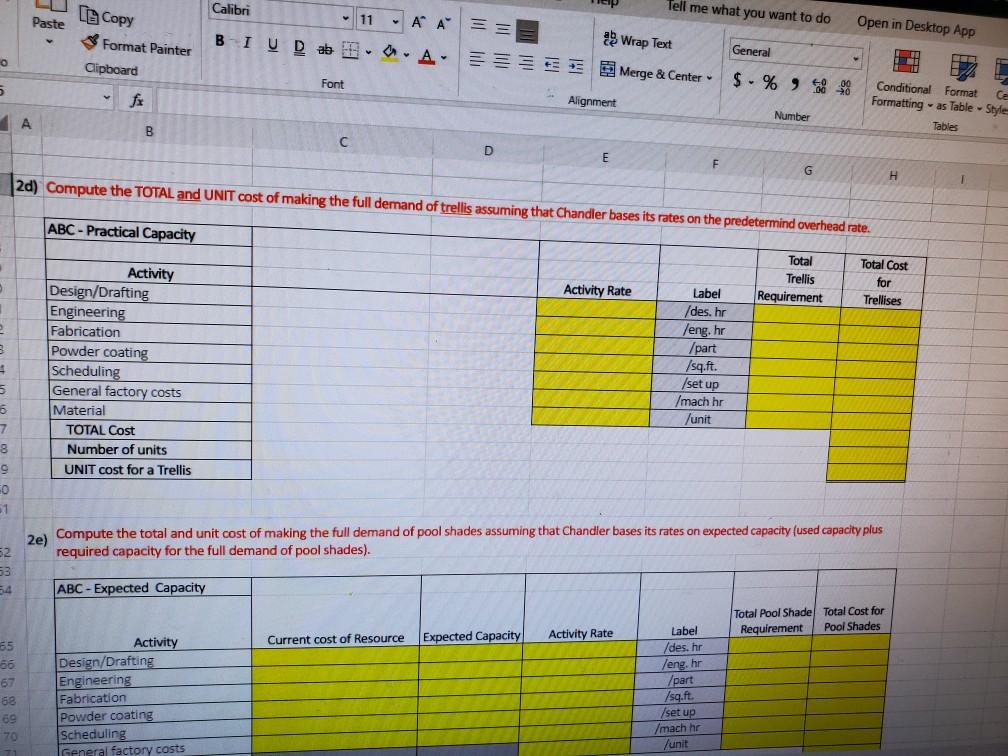Toggle Strikethrough formatting
This screenshot has width=1008, height=756.
(325, 48)
